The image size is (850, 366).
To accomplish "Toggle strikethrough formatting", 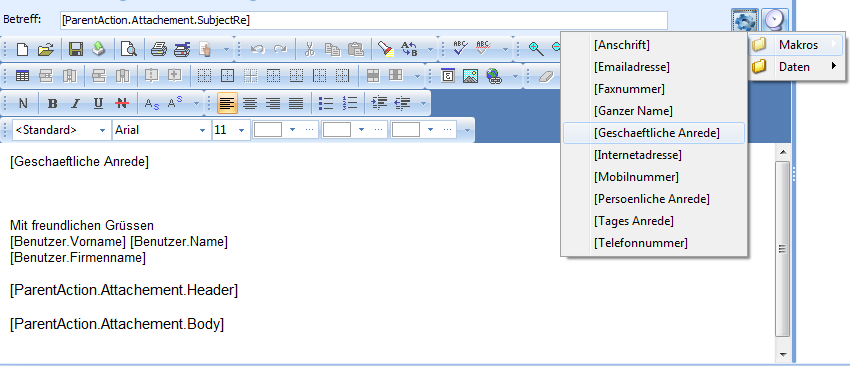I will click(122, 103).
